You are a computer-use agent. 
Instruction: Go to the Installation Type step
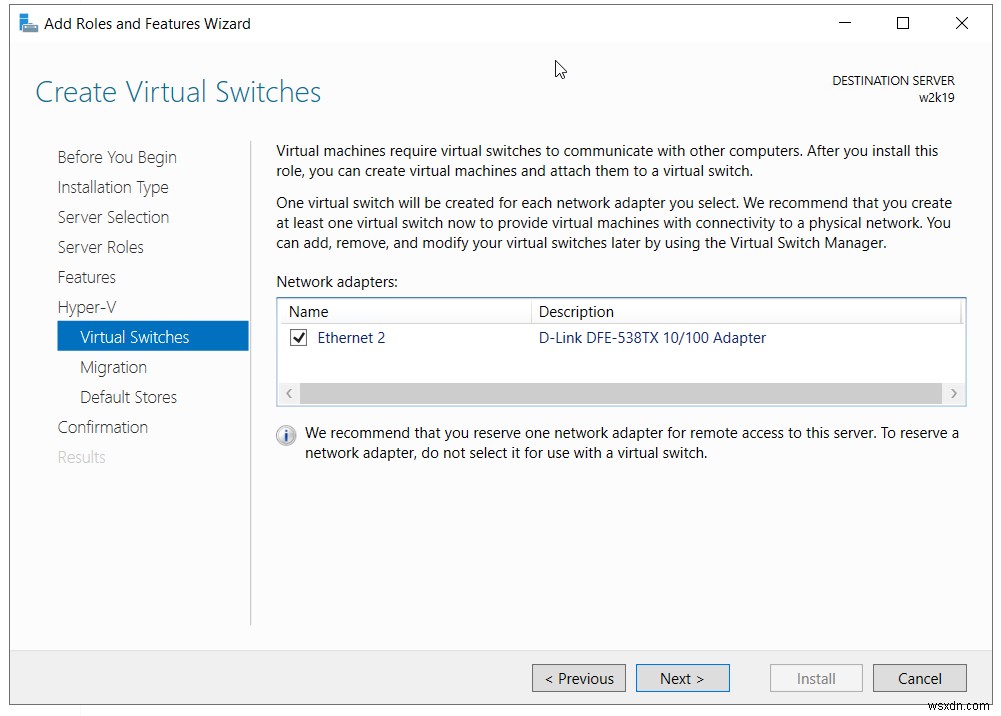112,187
